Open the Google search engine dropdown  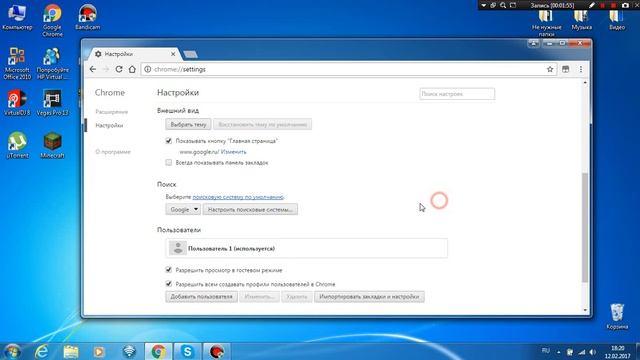click(183, 209)
